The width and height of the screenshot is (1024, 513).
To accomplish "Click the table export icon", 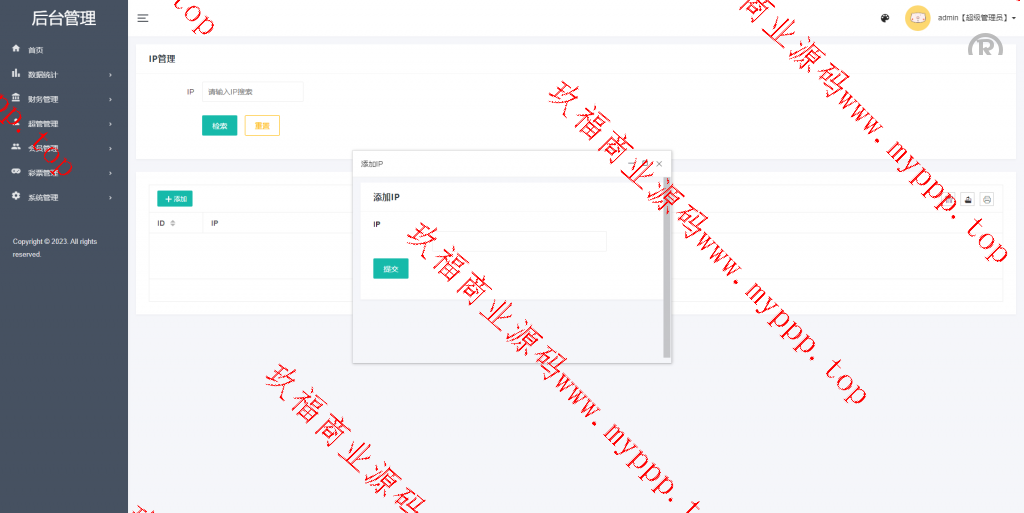I will [x=968, y=199].
